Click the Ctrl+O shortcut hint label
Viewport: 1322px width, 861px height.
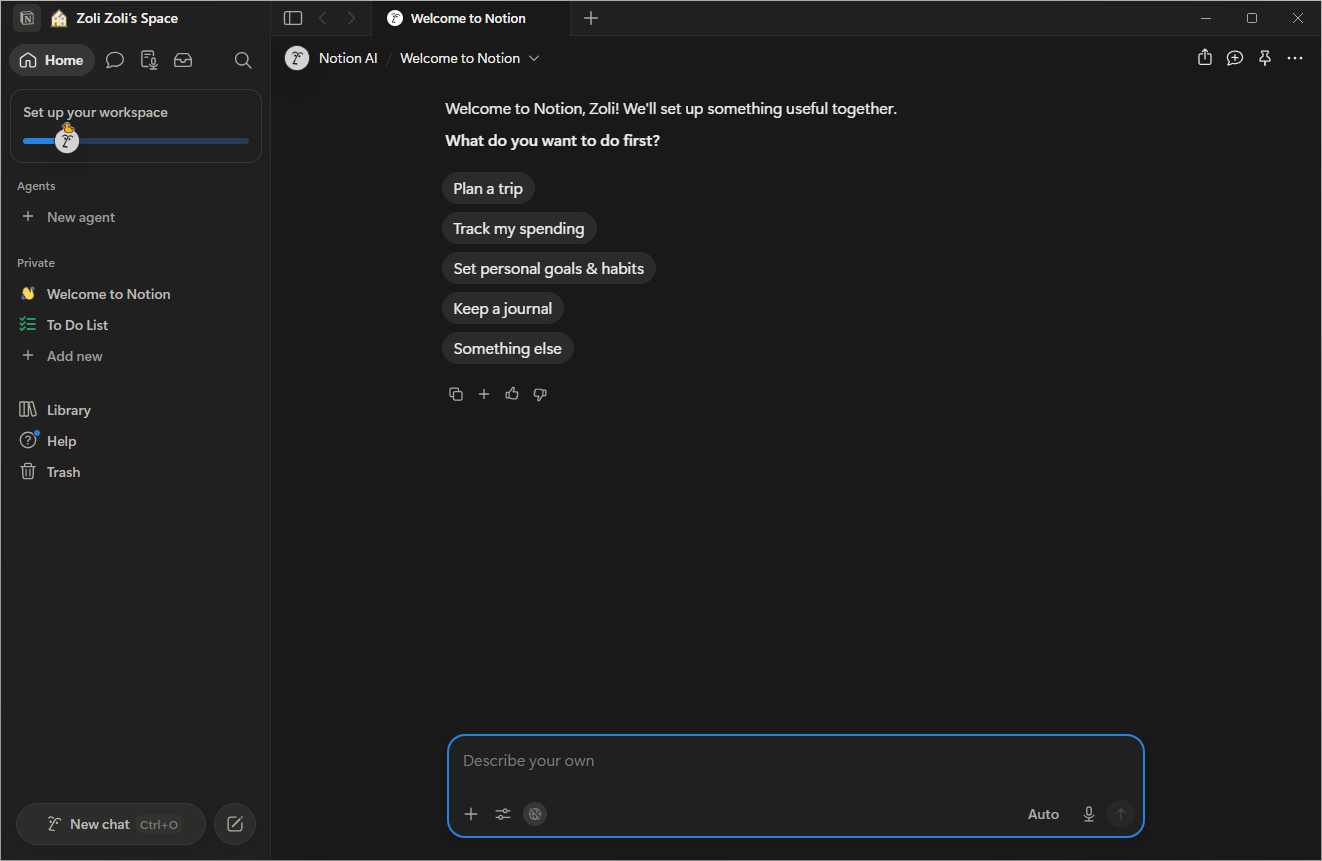click(x=159, y=825)
